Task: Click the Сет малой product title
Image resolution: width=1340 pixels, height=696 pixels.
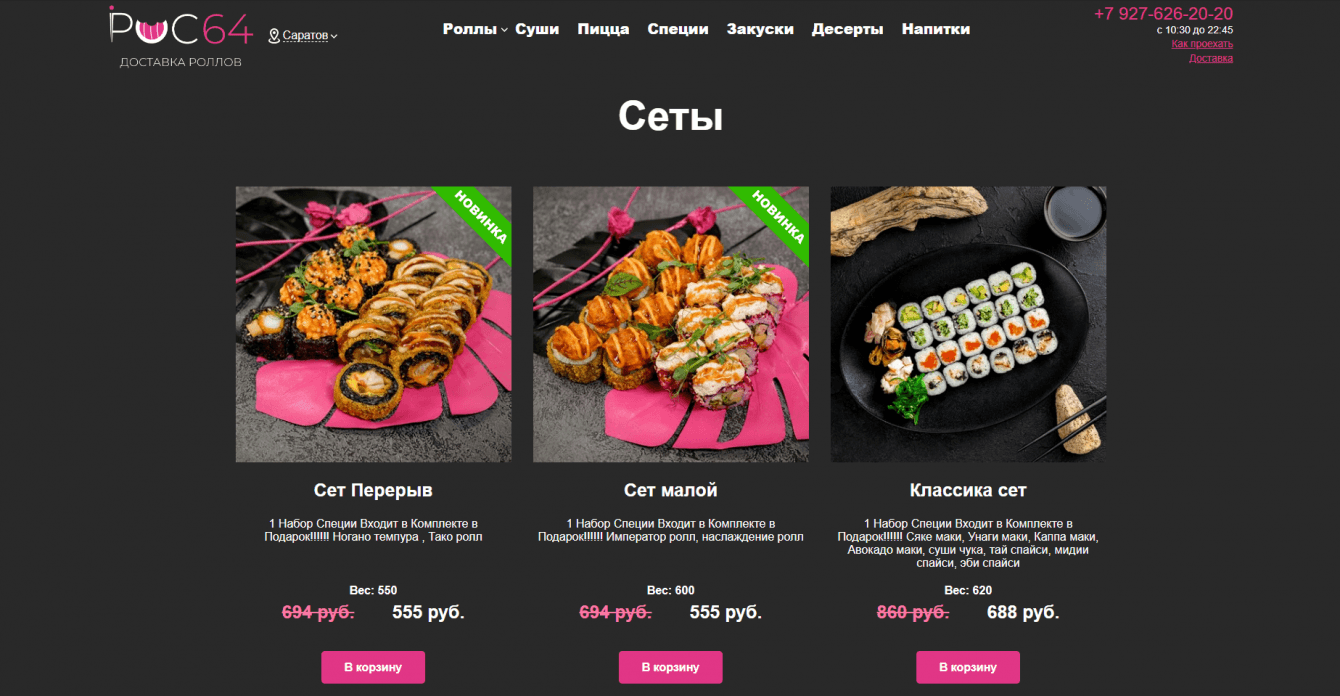Action: click(671, 490)
